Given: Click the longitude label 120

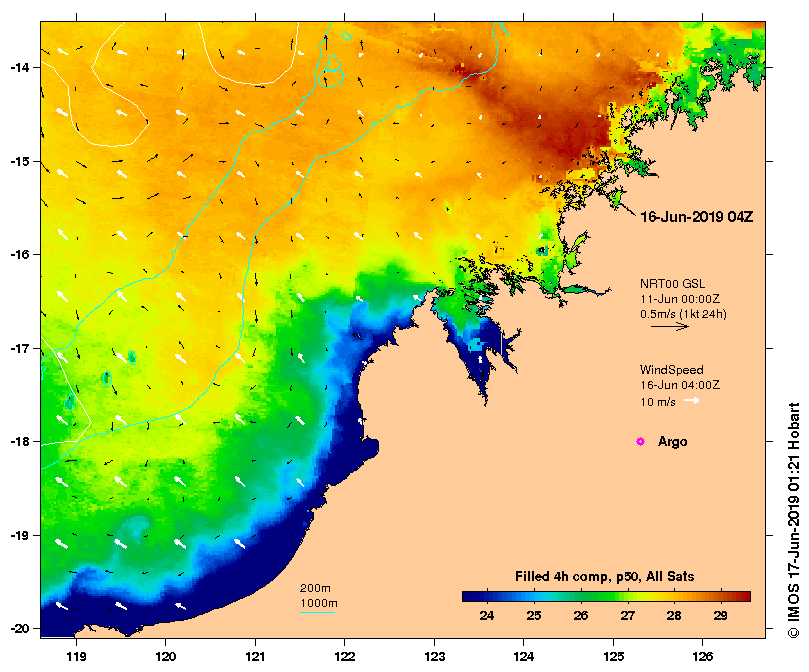Looking at the screenshot, I should point(166,657).
